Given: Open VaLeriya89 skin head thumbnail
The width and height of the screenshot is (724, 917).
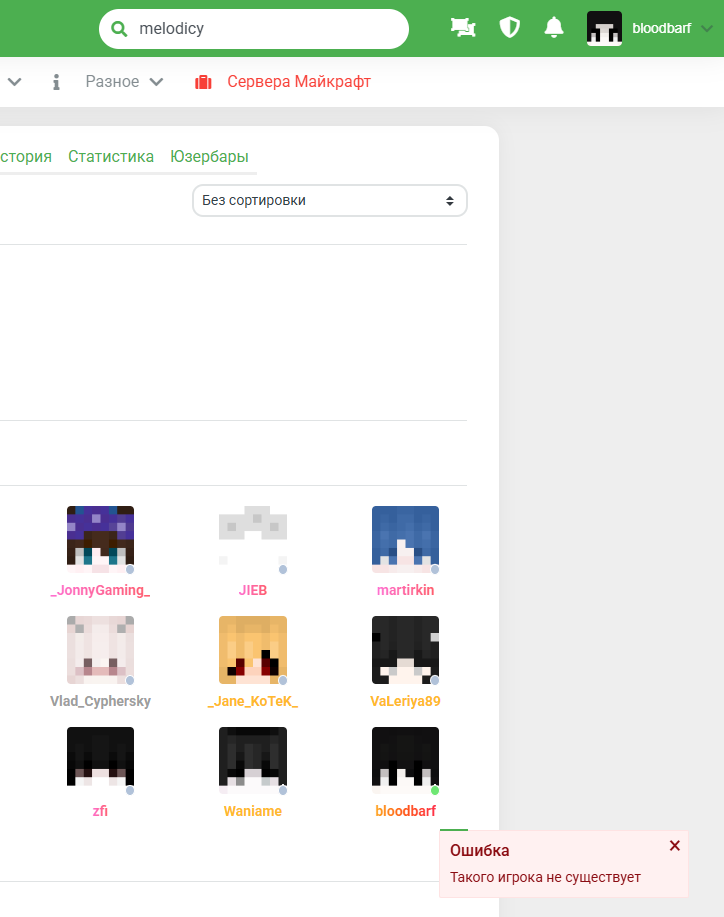Looking at the screenshot, I should (405, 650).
